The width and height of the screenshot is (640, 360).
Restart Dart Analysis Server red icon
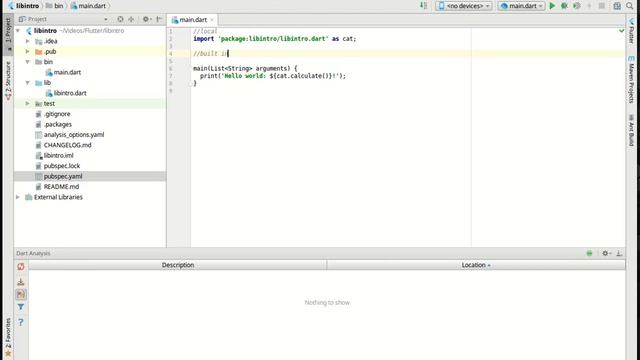click(21, 267)
